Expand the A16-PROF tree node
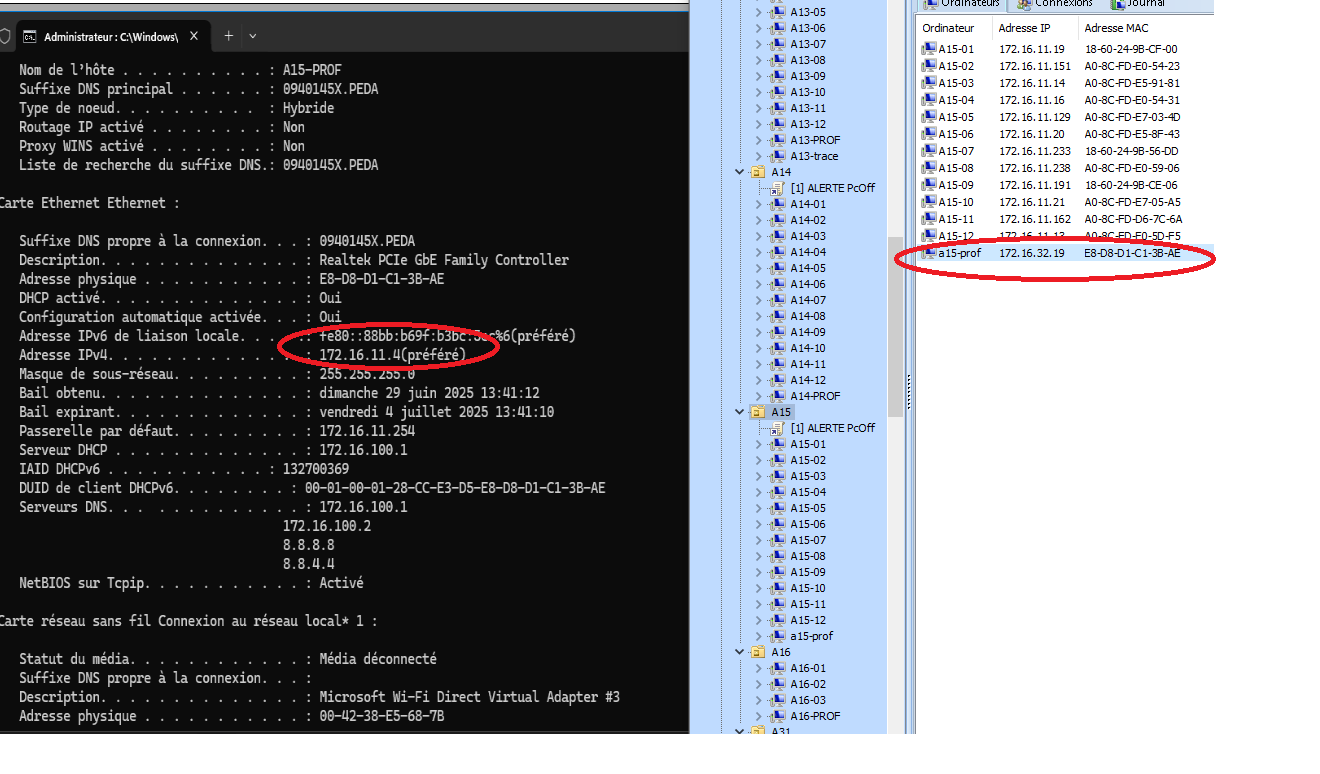The height and width of the screenshot is (774, 1320). [759, 716]
